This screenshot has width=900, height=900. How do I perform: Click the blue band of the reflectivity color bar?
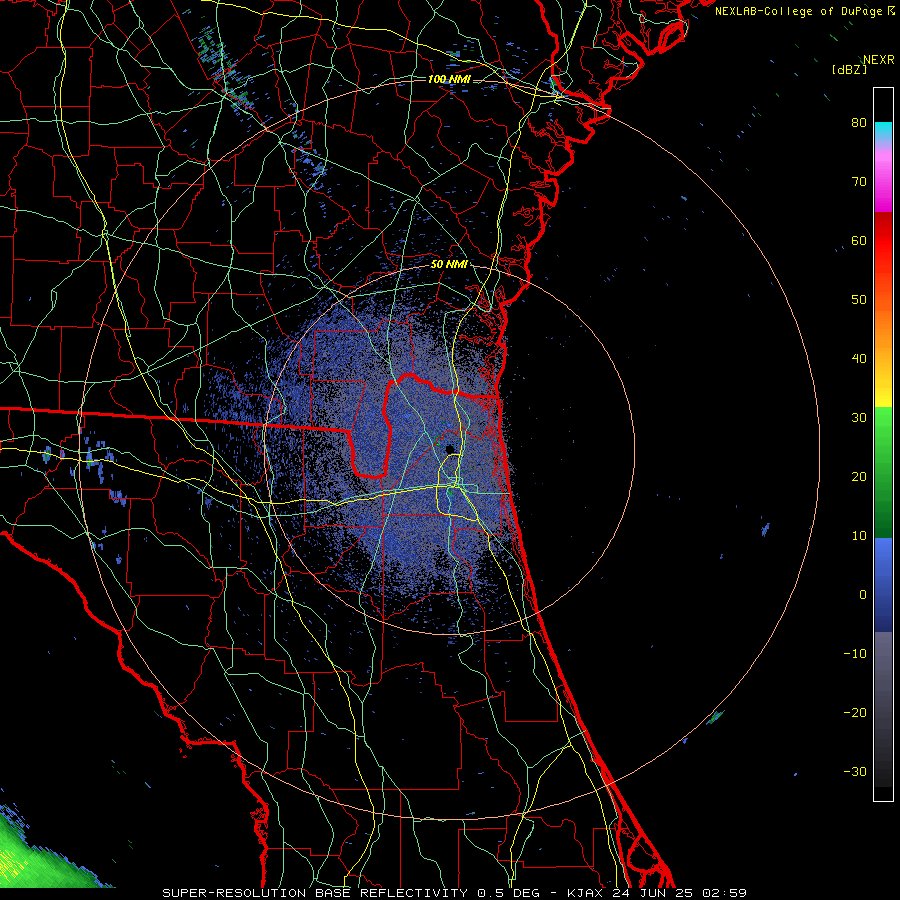point(883,585)
